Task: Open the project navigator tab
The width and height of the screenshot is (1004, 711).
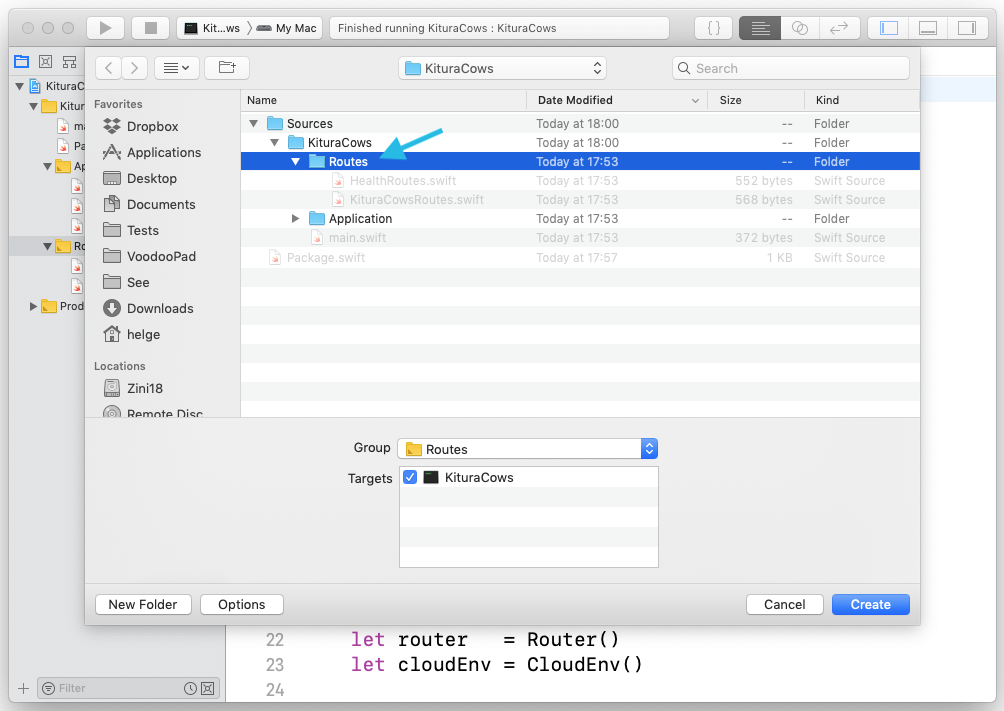Action: [x=22, y=61]
